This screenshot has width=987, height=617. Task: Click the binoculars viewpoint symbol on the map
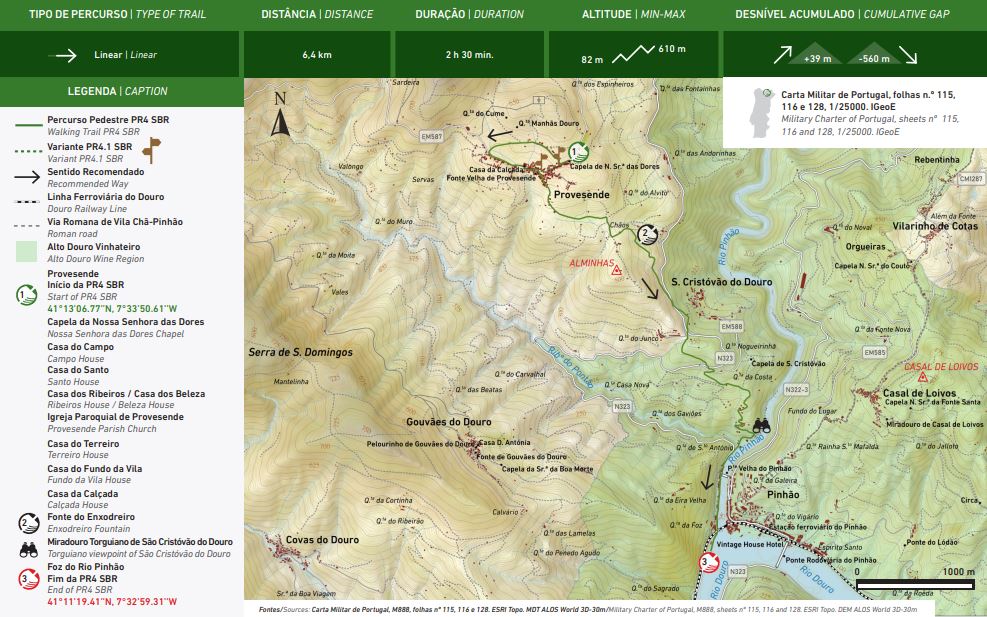point(762,424)
